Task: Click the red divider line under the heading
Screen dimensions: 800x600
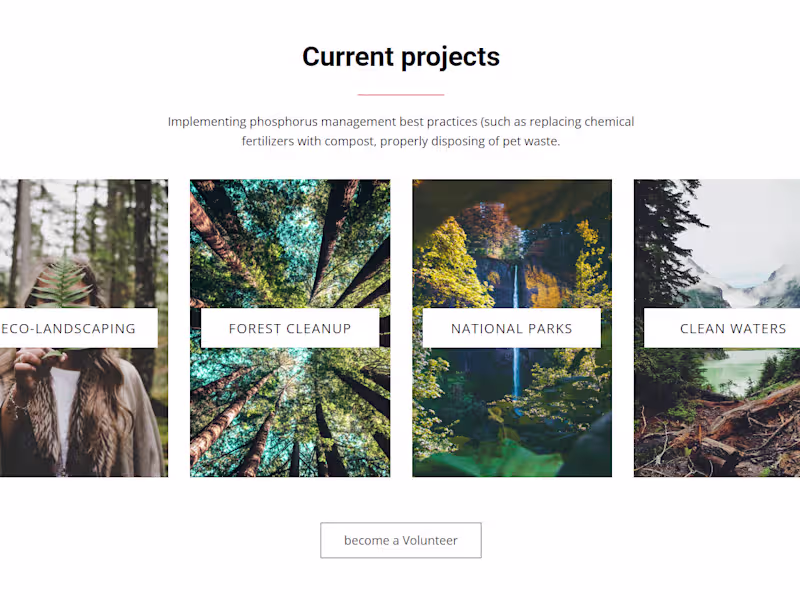Action: coord(400,94)
